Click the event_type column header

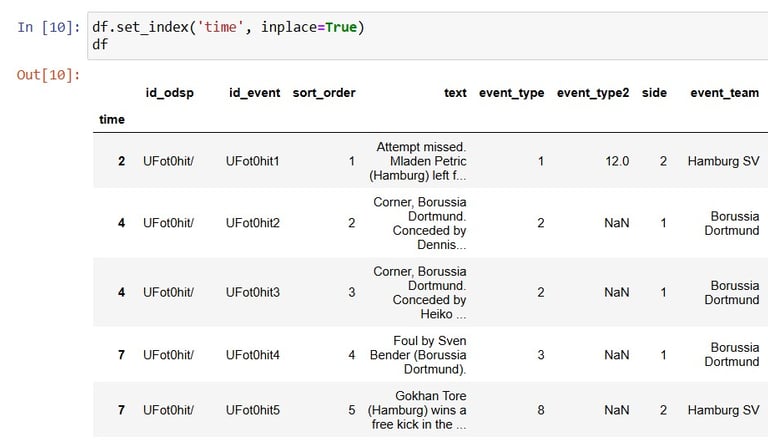pos(511,93)
